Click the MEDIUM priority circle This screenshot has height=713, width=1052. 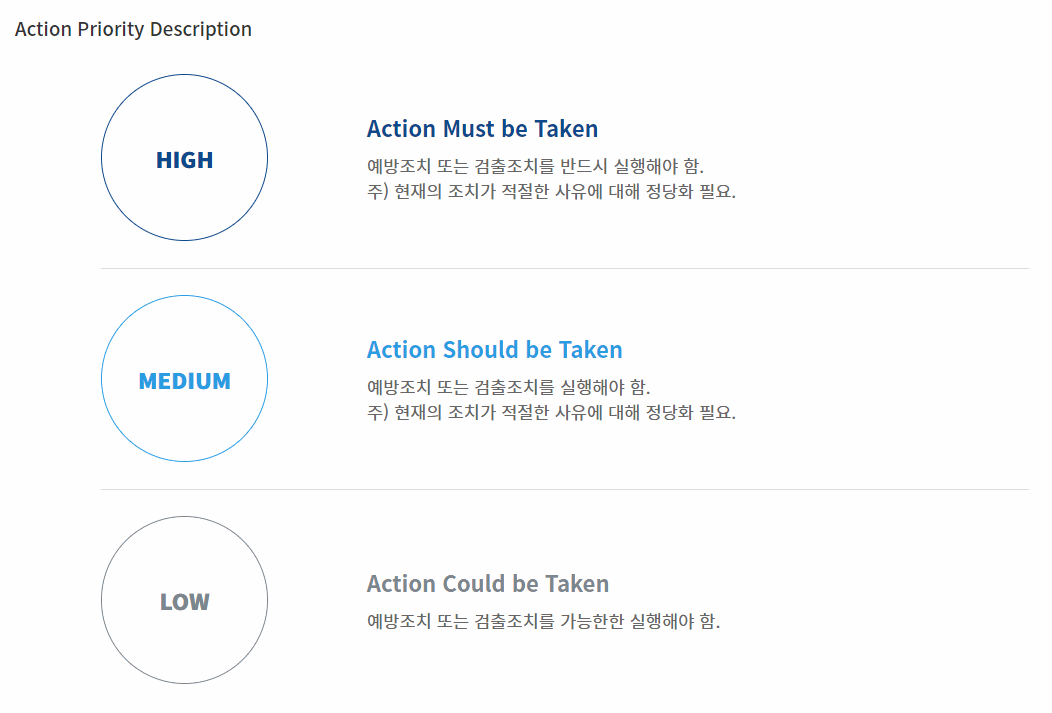pyautogui.click(x=185, y=378)
